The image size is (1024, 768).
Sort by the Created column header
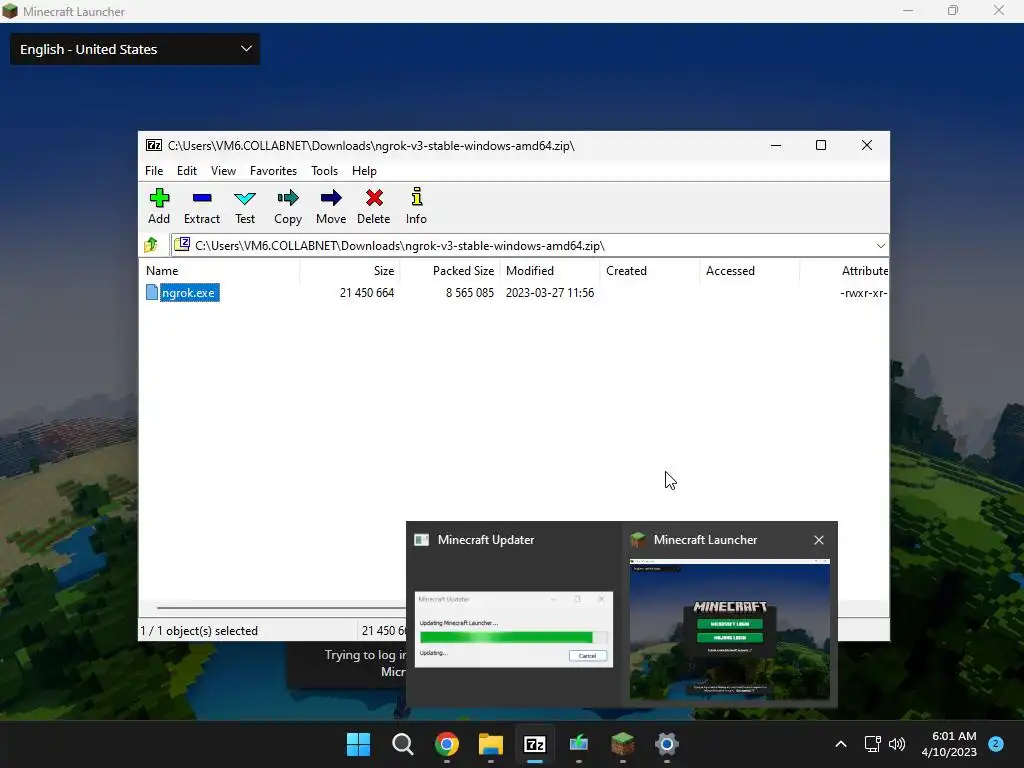click(650, 271)
